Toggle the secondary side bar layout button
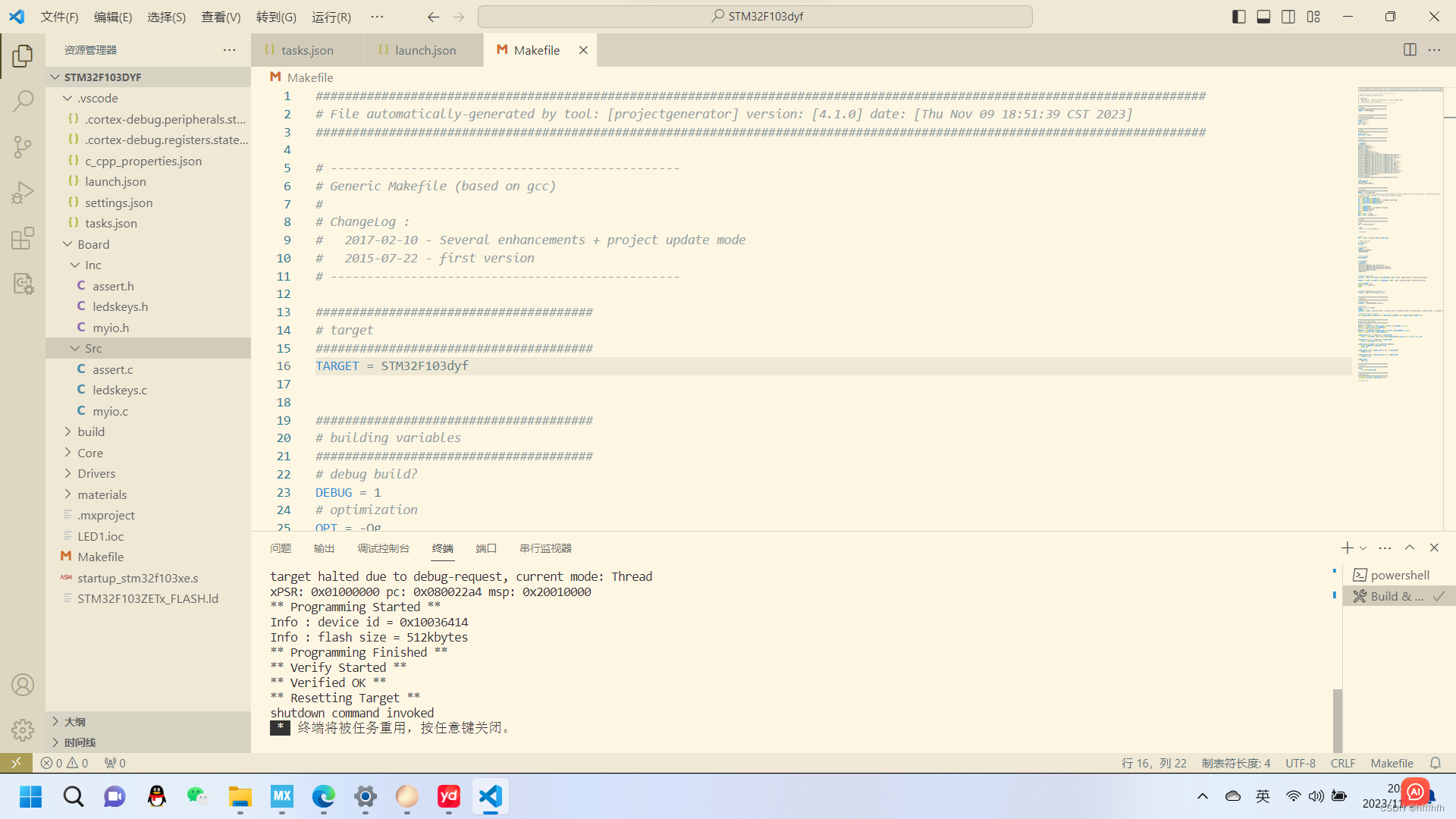The image size is (1456, 819). pyautogui.click(x=1288, y=17)
